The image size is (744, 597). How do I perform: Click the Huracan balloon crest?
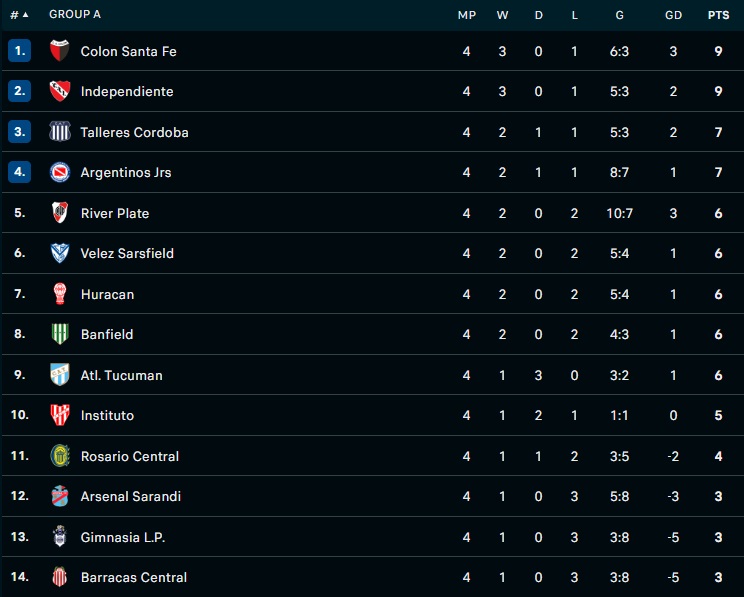click(x=60, y=294)
